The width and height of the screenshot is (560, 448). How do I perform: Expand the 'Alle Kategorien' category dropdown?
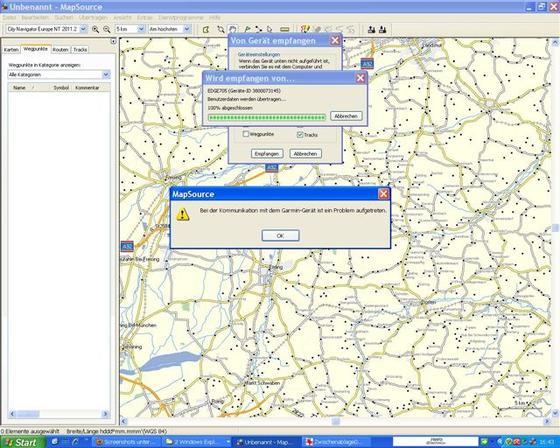coord(106,75)
